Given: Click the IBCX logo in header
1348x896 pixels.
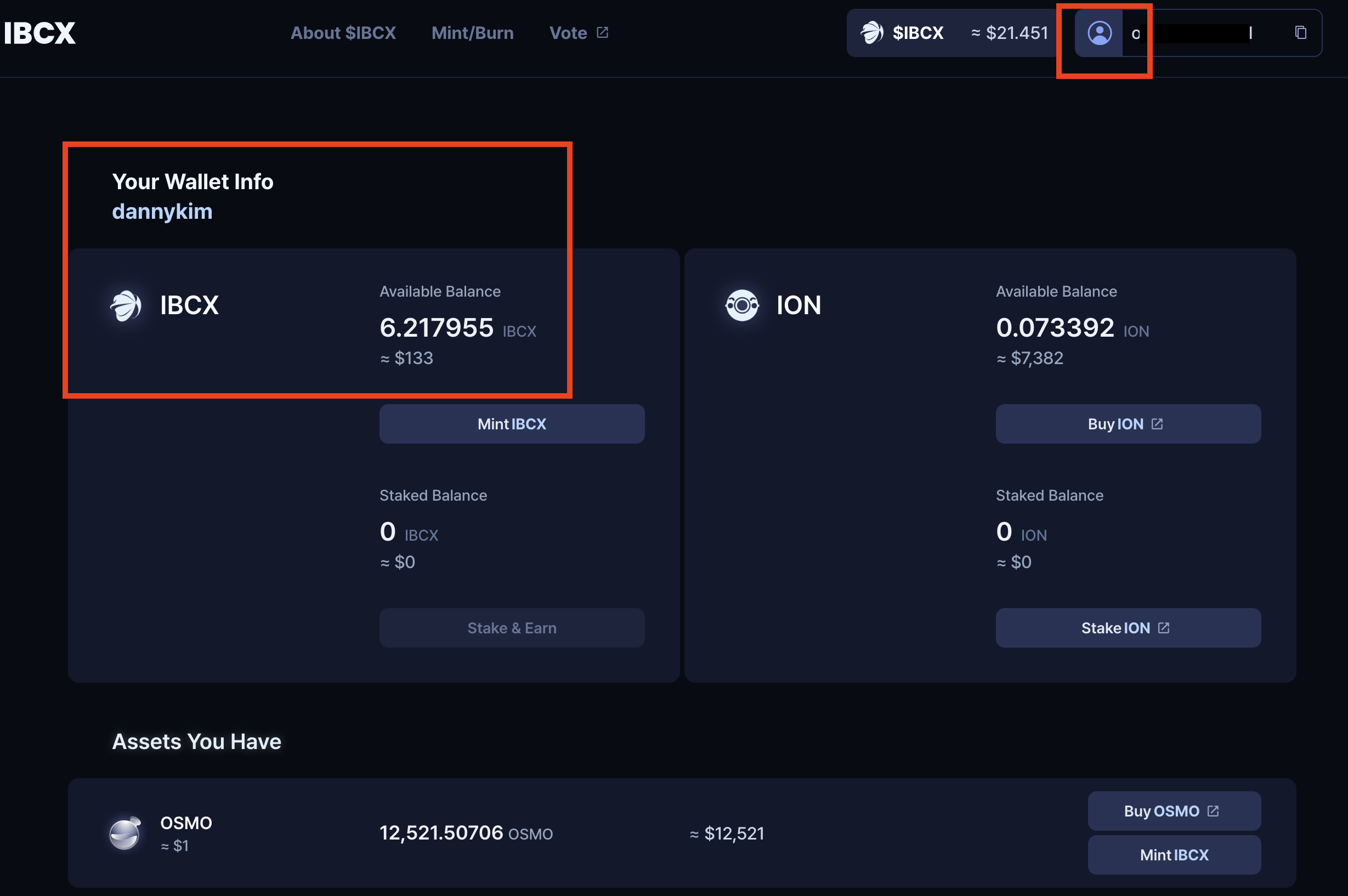Looking at the screenshot, I should (40, 32).
